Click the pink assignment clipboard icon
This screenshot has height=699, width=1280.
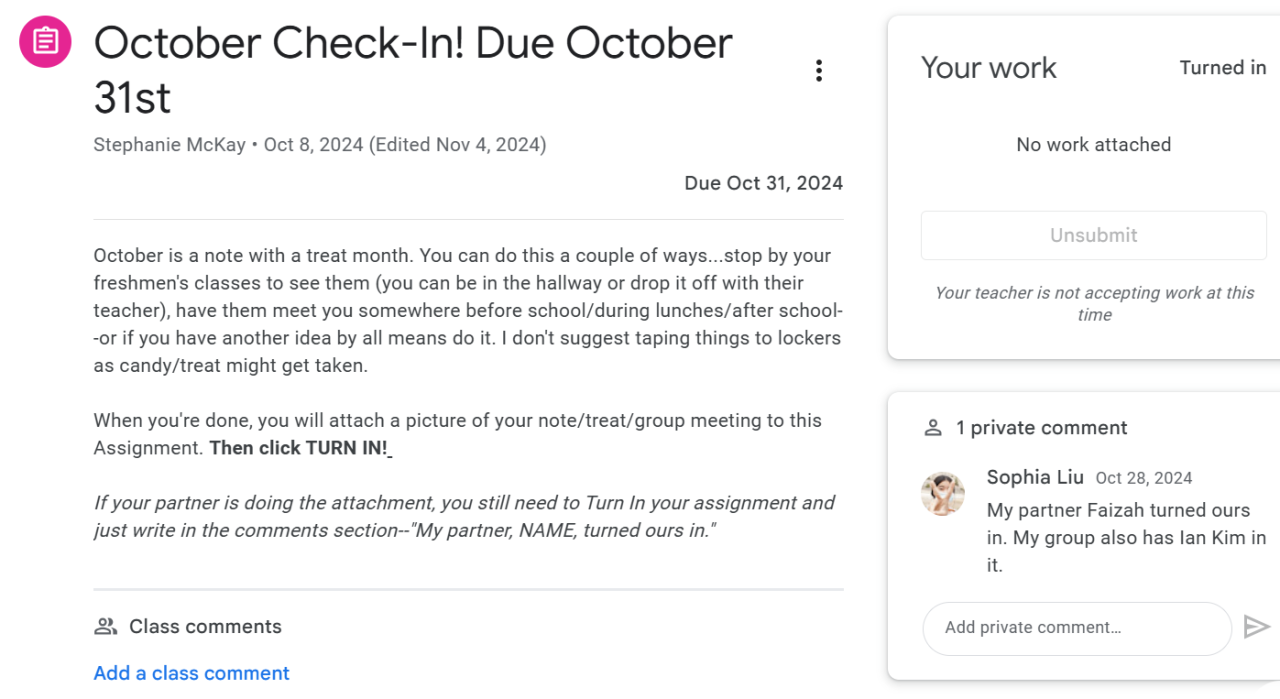pyautogui.click(x=45, y=42)
